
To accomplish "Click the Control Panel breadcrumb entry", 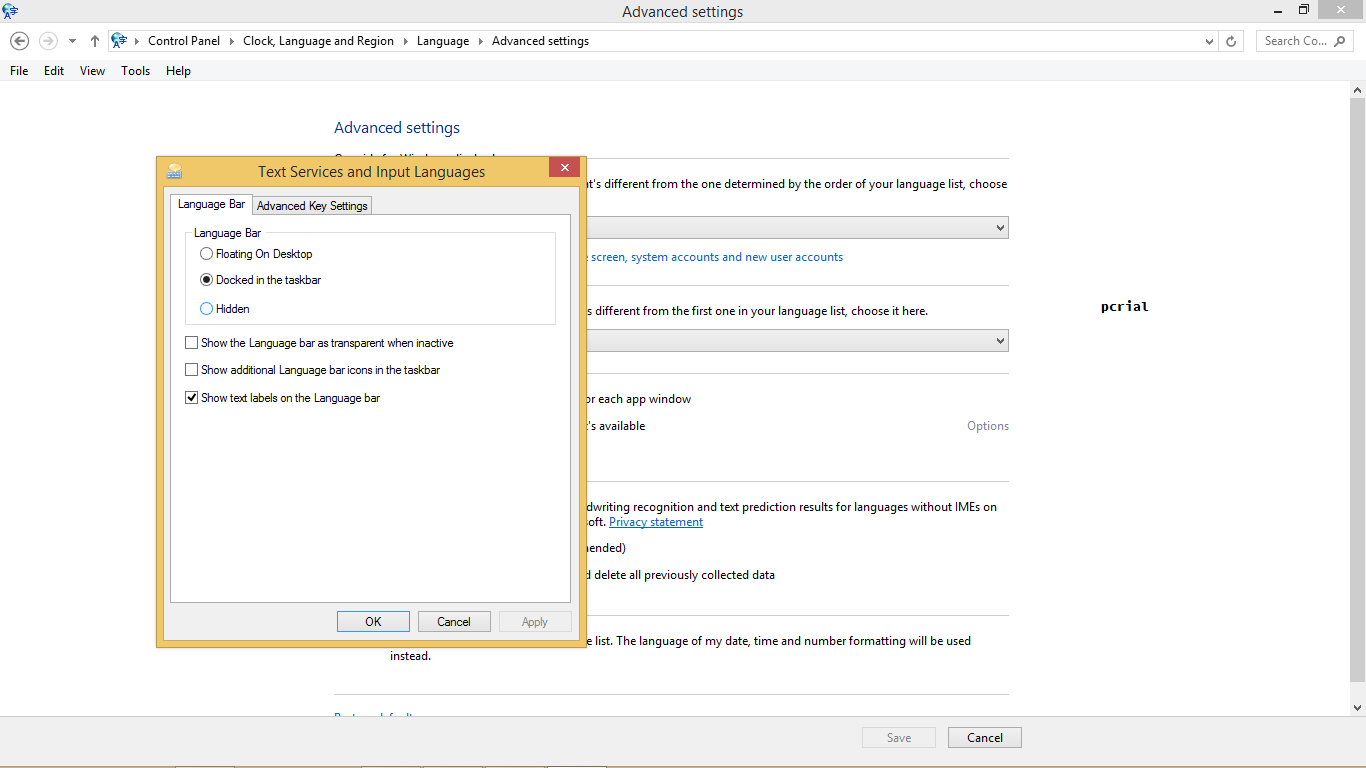I will (184, 40).
